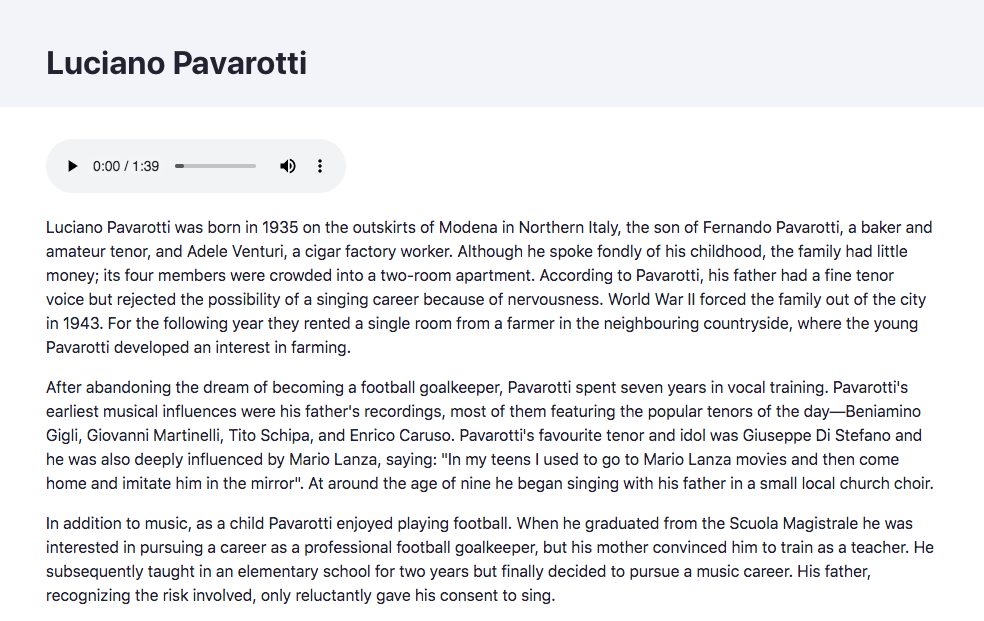The image size is (984, 621).
Task: Click the Luciano Pavarotti page heading
Action: (x=176, y=63)
